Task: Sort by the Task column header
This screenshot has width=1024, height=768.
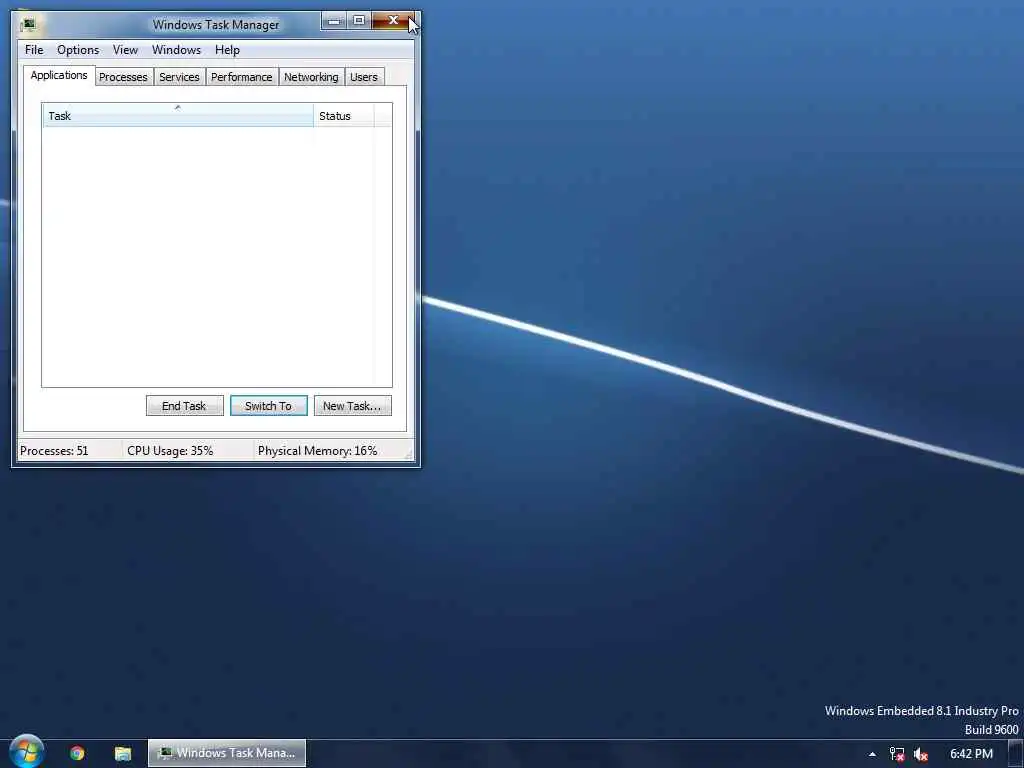Action: 178,116
